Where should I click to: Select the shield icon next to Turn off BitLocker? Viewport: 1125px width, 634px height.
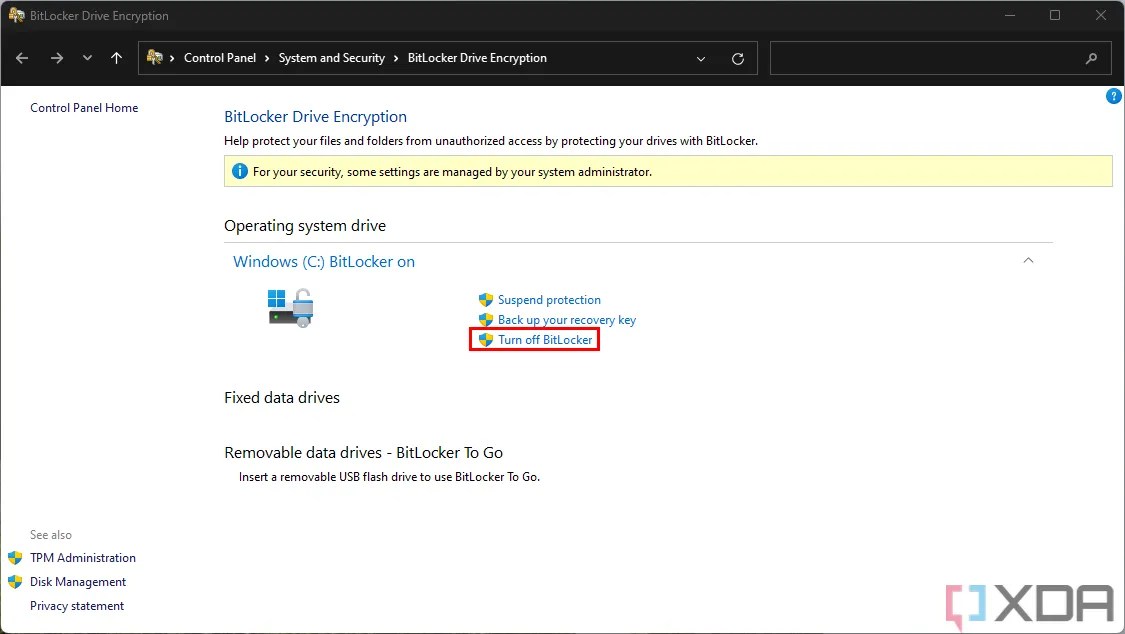click(x=485, y=339)
